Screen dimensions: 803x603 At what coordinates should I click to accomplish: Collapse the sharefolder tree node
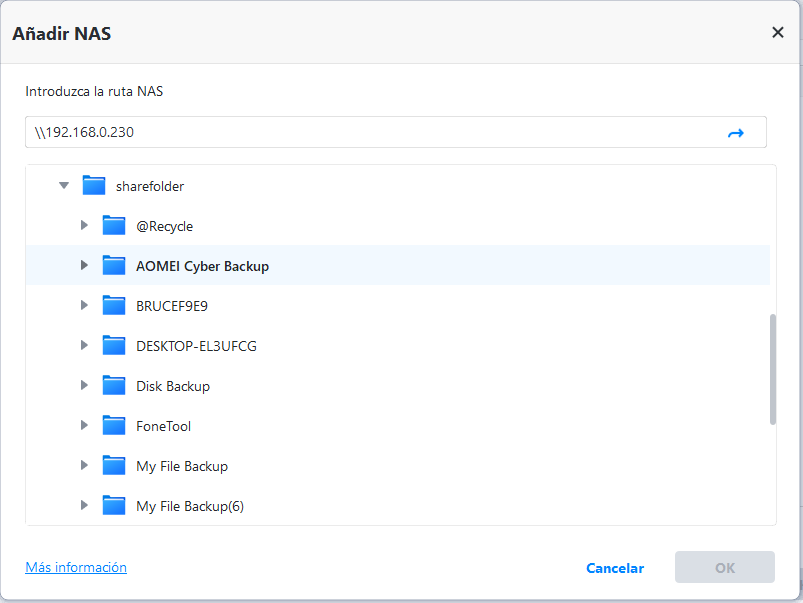tap(64, 185)
